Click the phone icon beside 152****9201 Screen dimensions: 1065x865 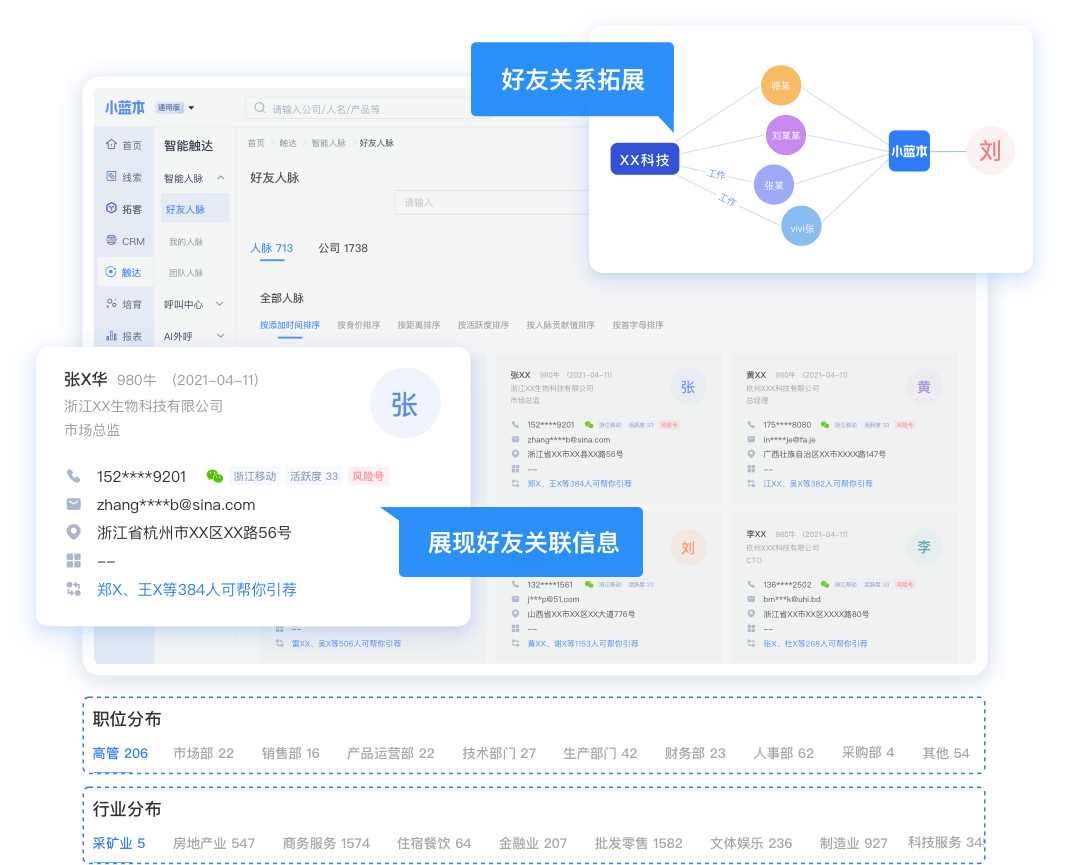[x=73, y=476]
